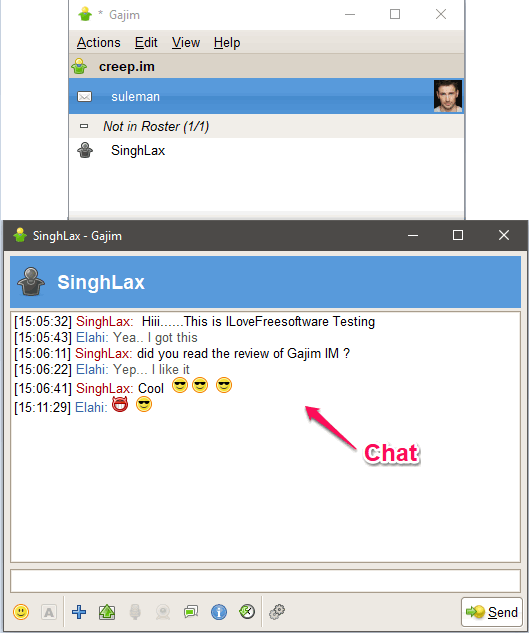This screenshot has width=529, height=633.
Task: Add contact with the blue plus icon
Action: (x=79, y=612)
